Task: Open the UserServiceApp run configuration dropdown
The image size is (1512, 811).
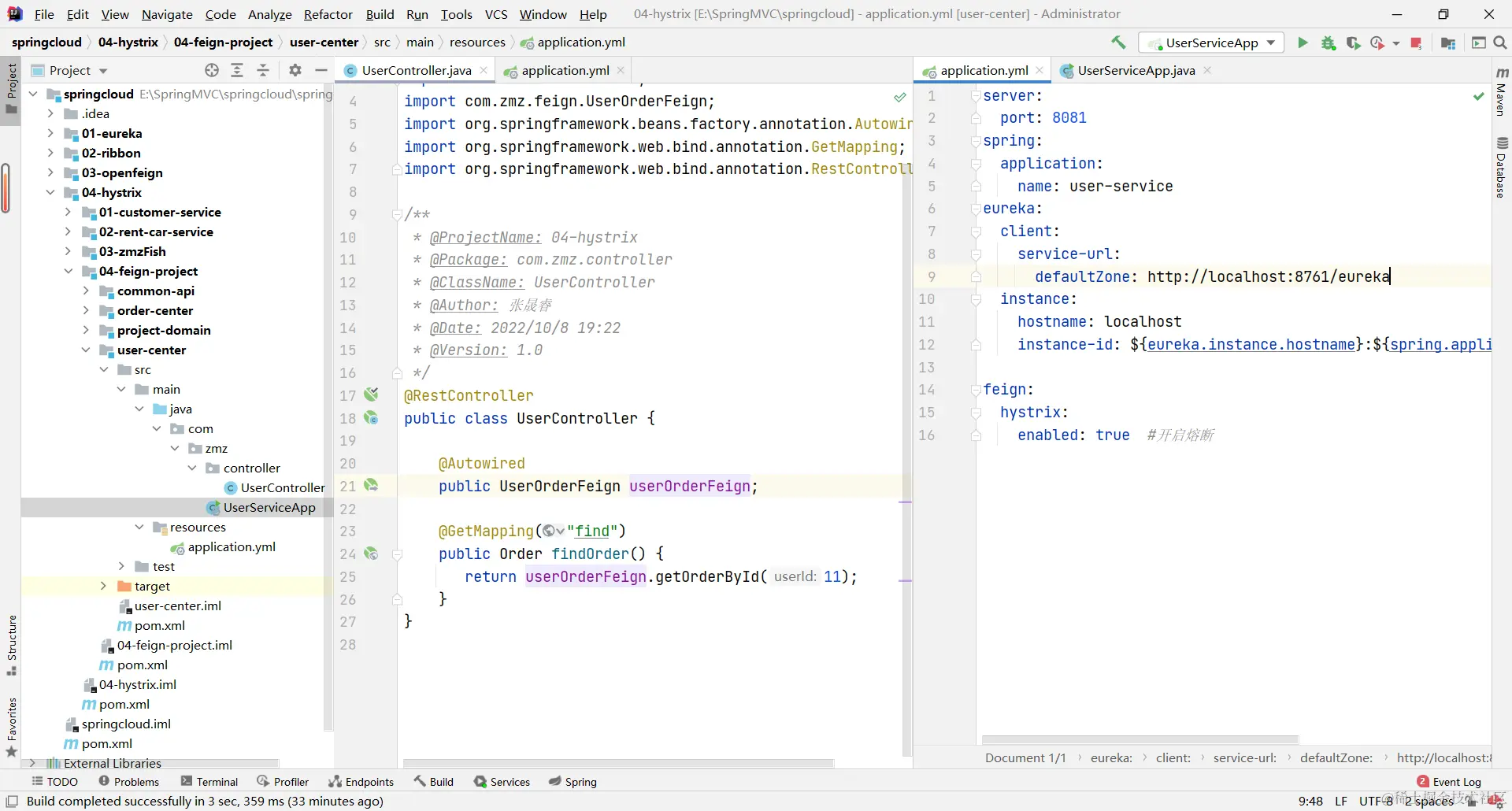Action: (x=1213, y=43)
